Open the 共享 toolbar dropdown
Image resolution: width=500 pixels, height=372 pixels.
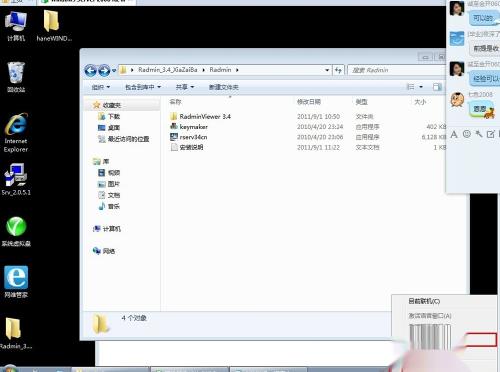click(185, 87)
